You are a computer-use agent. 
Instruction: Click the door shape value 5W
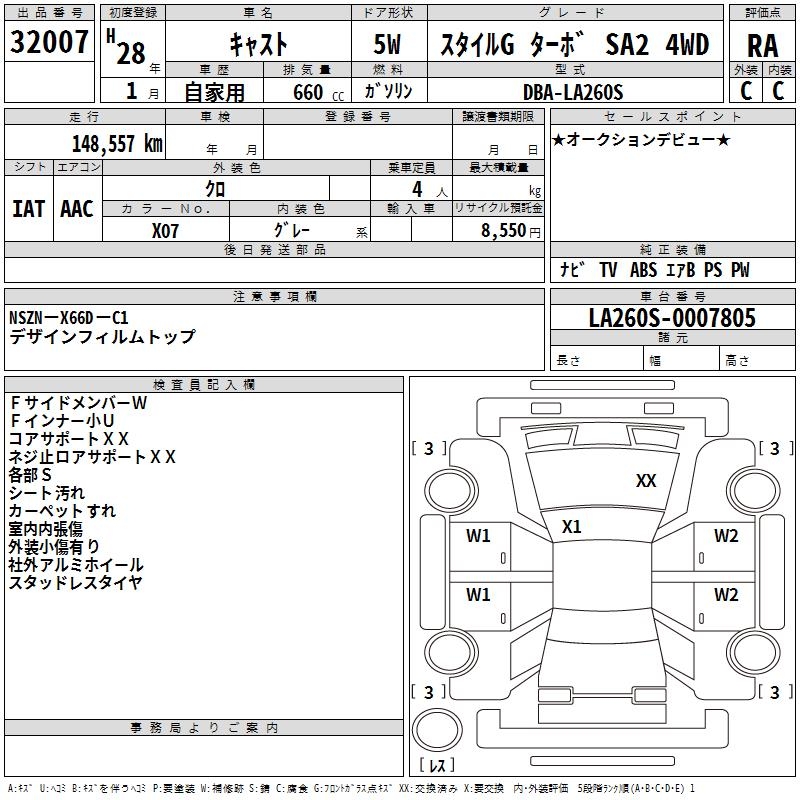[387, 44]
